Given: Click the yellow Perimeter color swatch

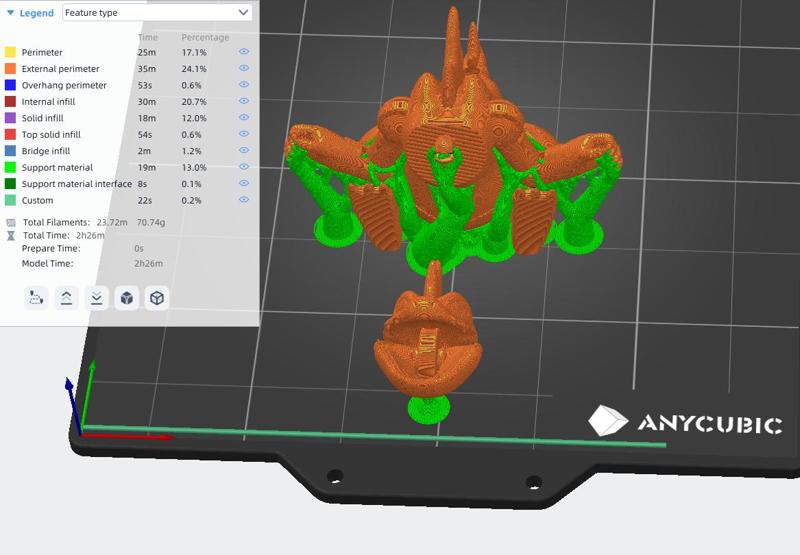Looking at the screenshot, I should [x=10, y=52].
